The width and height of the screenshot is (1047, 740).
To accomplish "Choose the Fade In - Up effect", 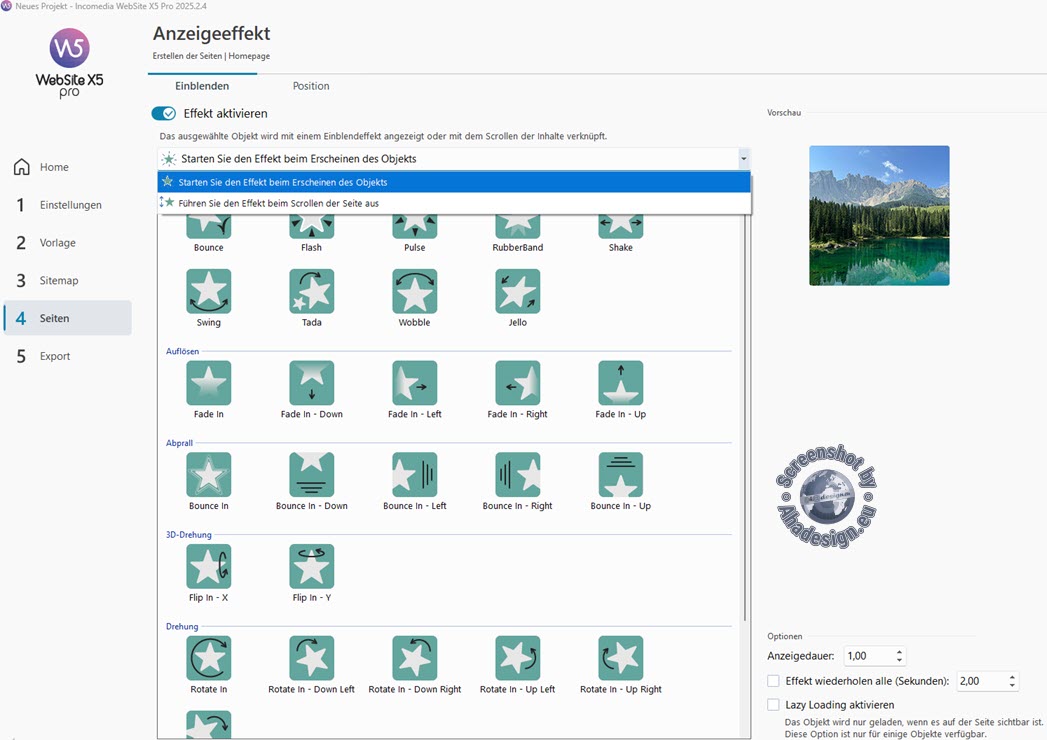I will pos(621,383).
